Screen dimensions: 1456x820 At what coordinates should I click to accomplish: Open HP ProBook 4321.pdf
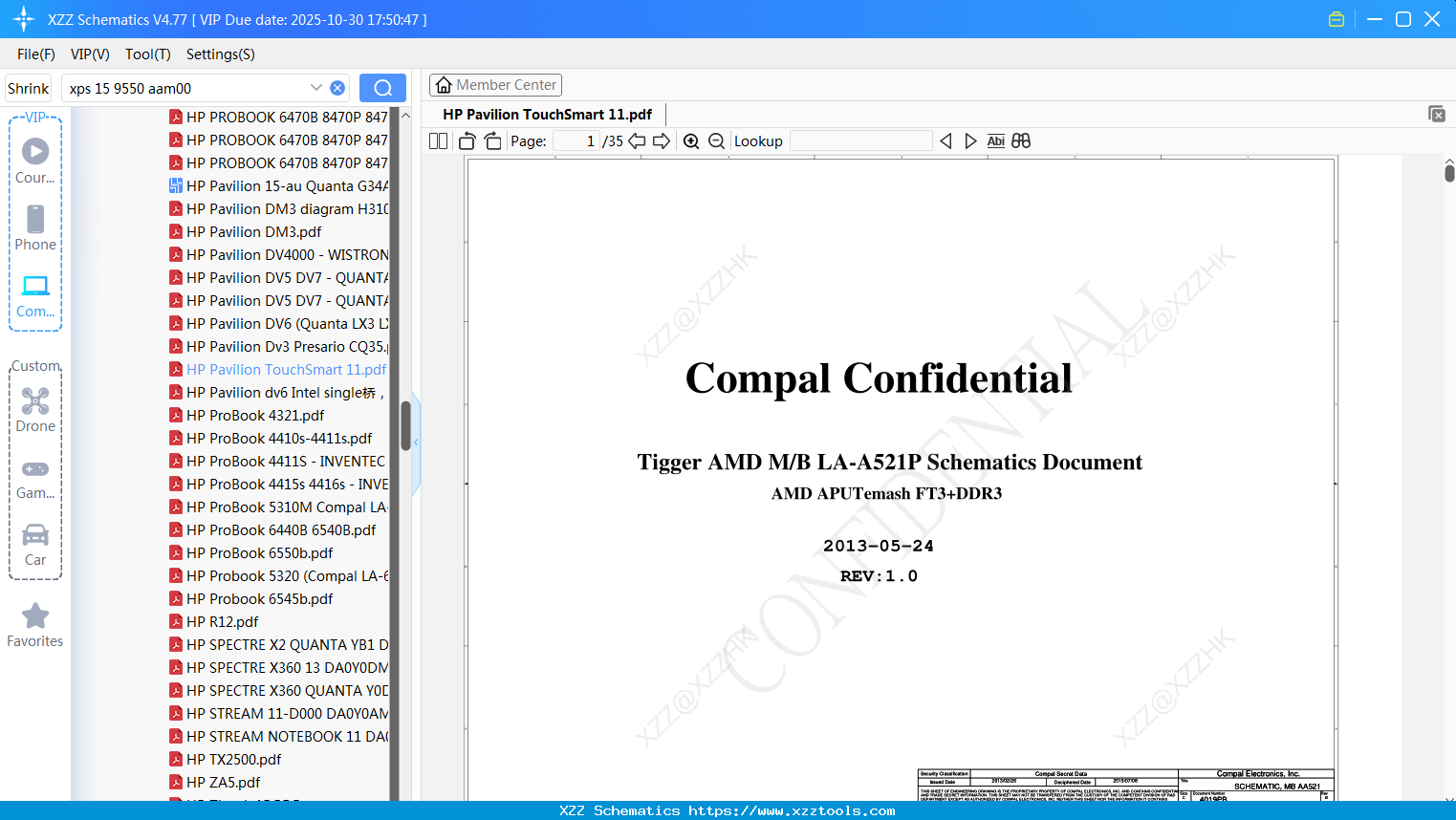pyautogui.click(x=255, y=416)
